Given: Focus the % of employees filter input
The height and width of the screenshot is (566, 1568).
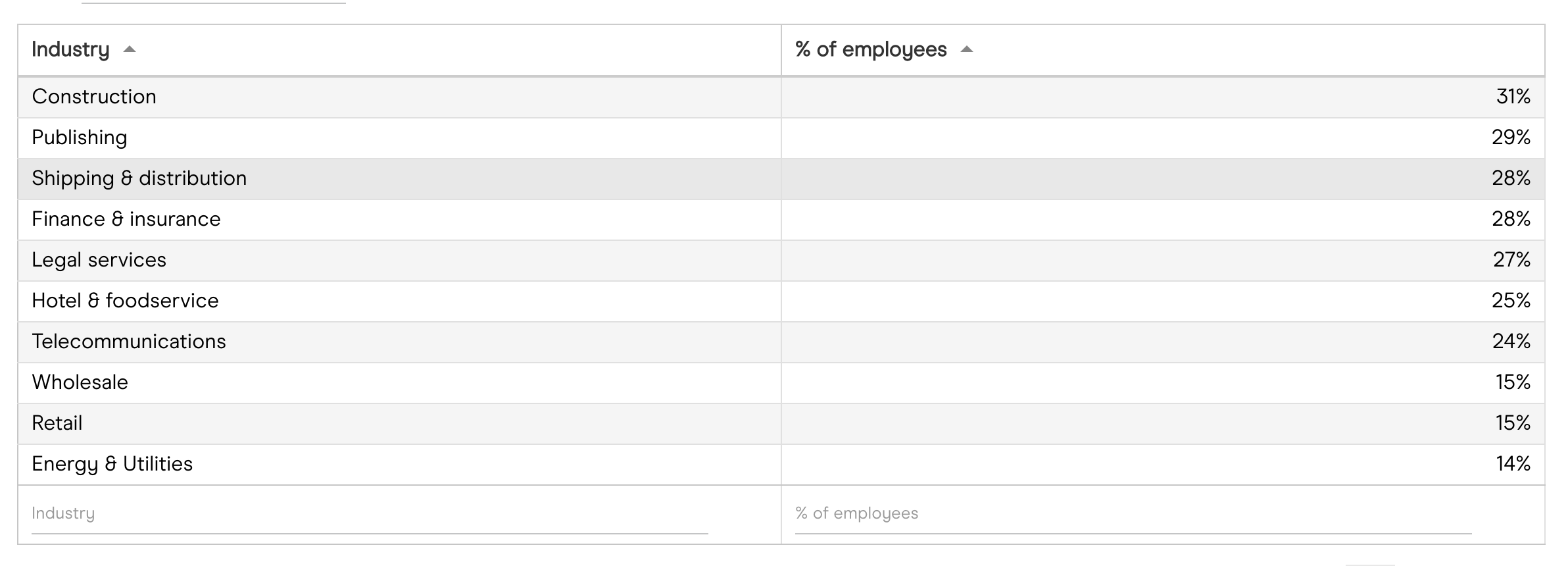Looking at the screenshot, I should [1133, 513].
